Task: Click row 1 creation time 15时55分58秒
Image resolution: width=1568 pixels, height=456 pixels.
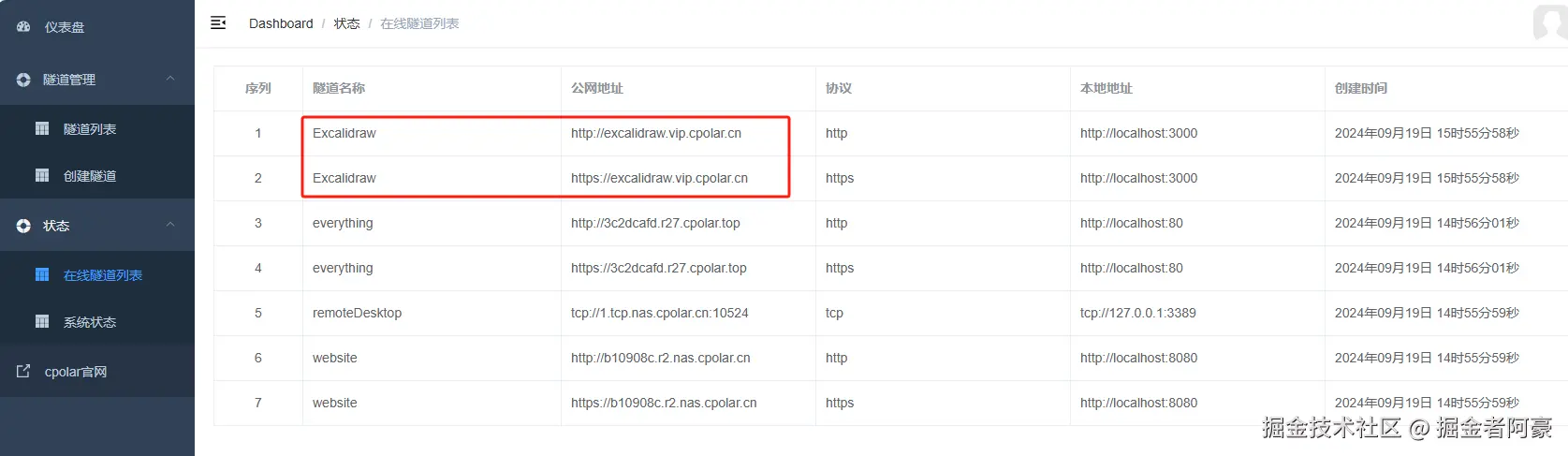Action: tap(1427, 133)
